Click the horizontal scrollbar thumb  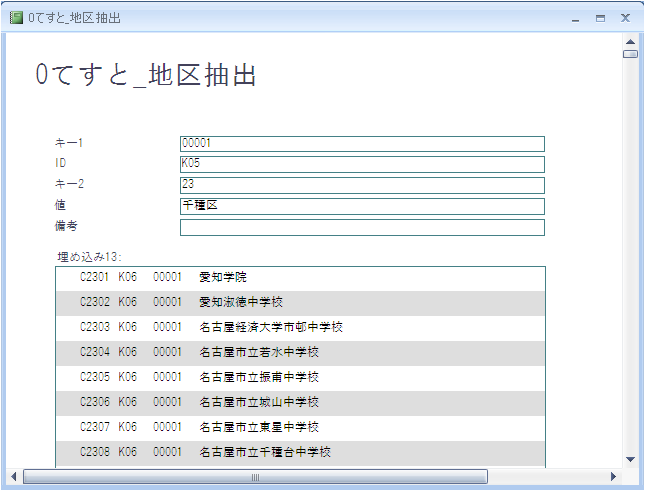pyautogui.click(x=255, y=477)
